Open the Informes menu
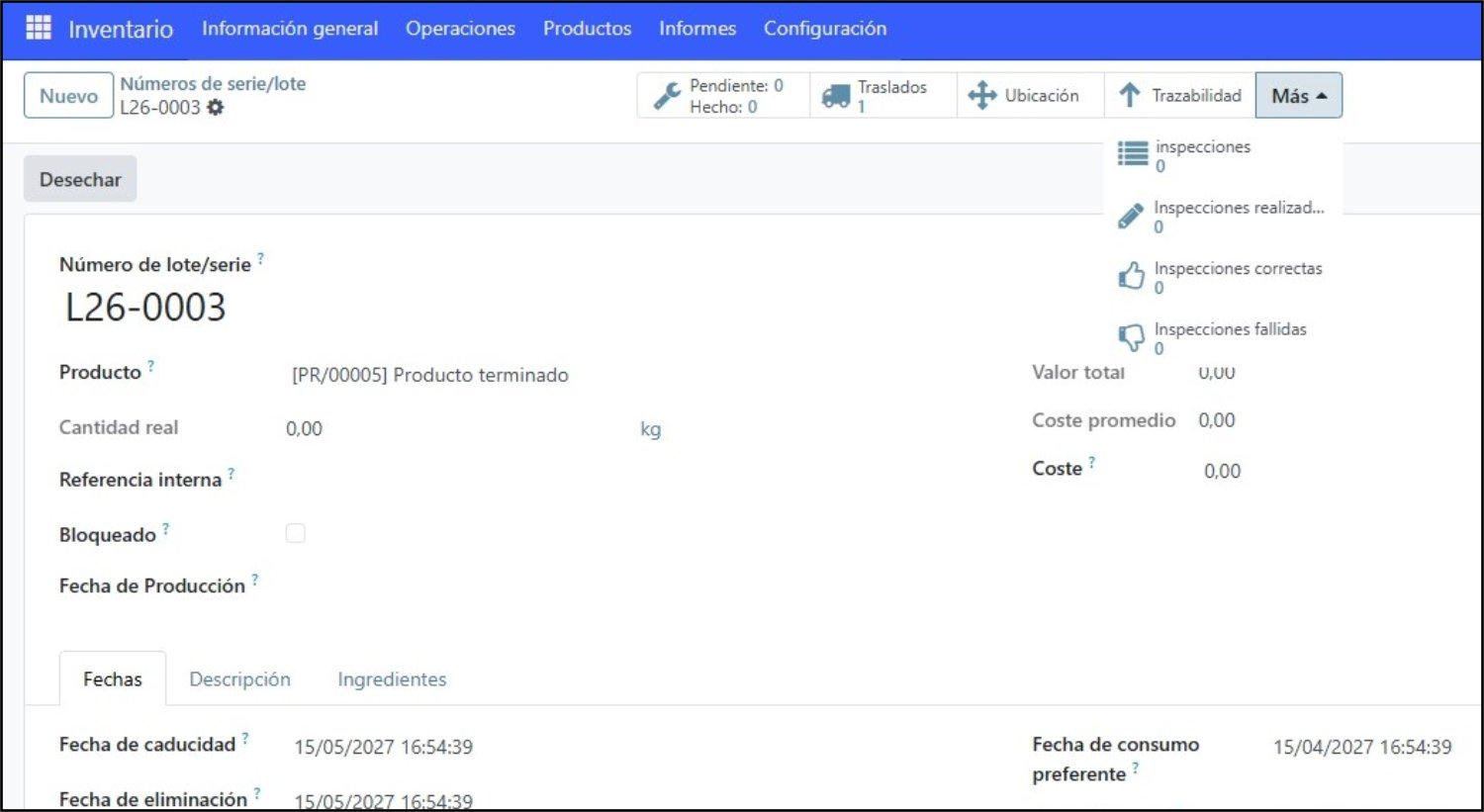The height and width of the screenshot is (812, 1484). point(697,29)
